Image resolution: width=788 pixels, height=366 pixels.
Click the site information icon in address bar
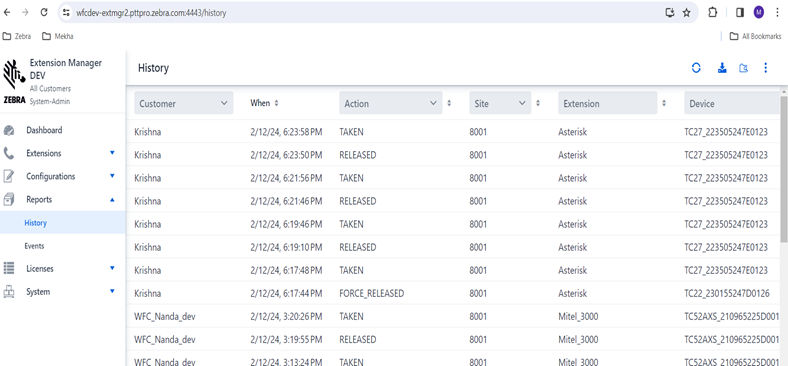click(66, 13)
